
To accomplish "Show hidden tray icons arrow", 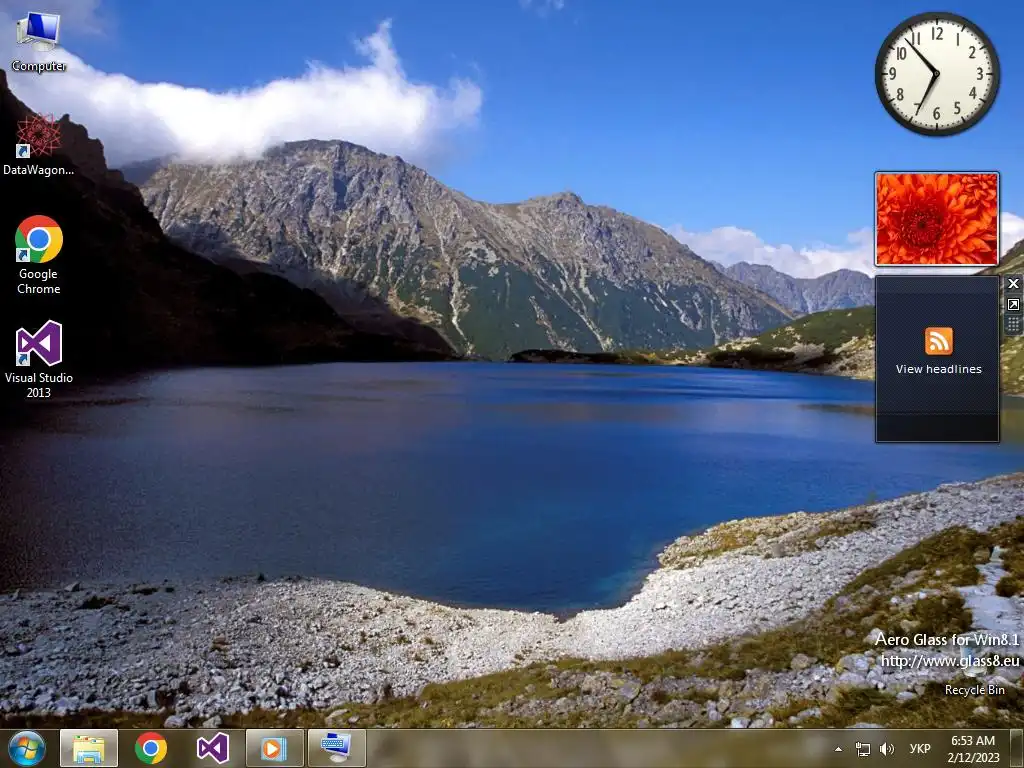I will click(839, 749).
